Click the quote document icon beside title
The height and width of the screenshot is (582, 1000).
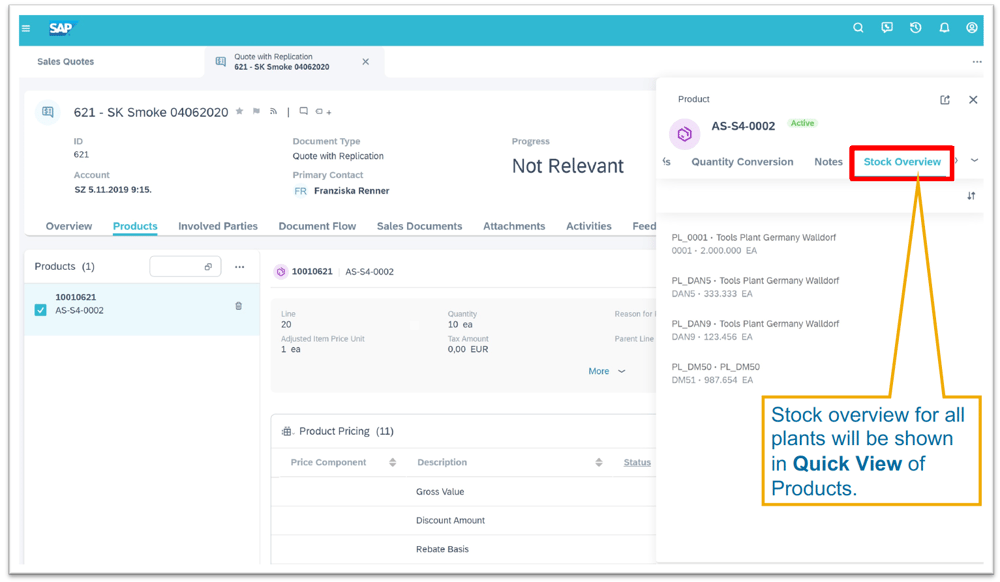[x=48, y=112]
